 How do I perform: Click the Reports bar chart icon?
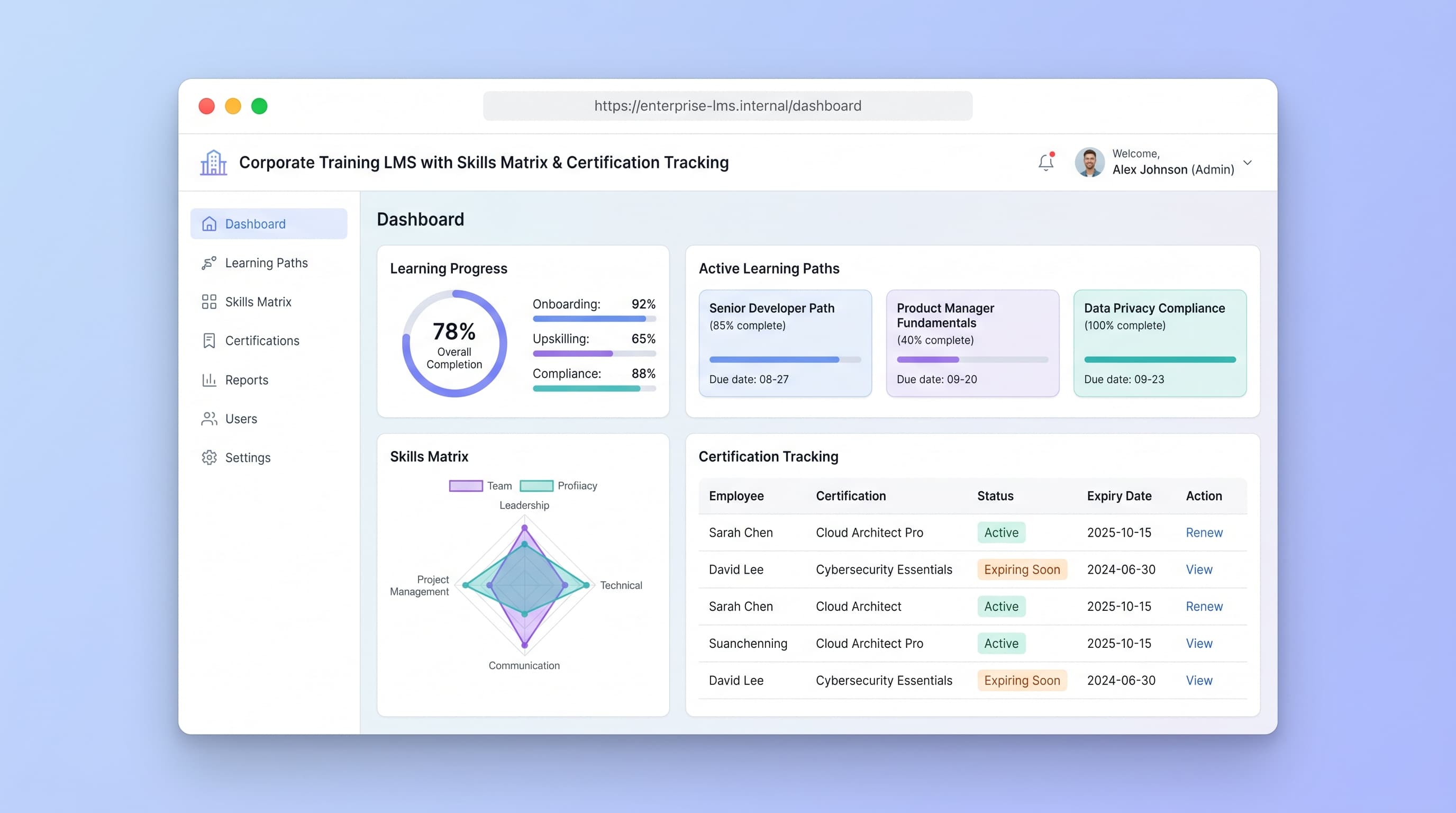[209, 380]
